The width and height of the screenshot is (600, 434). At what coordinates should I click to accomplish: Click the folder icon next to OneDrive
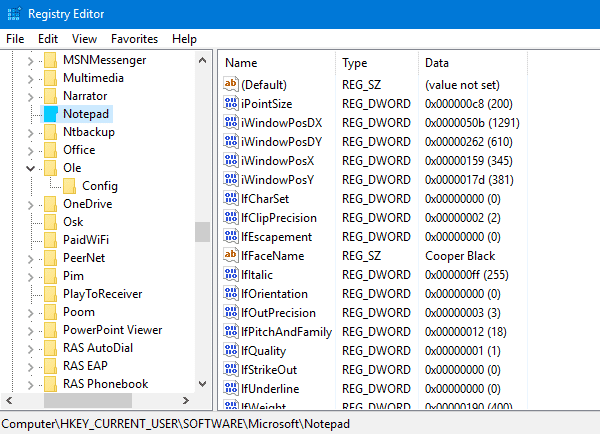(x=50, y=204)
